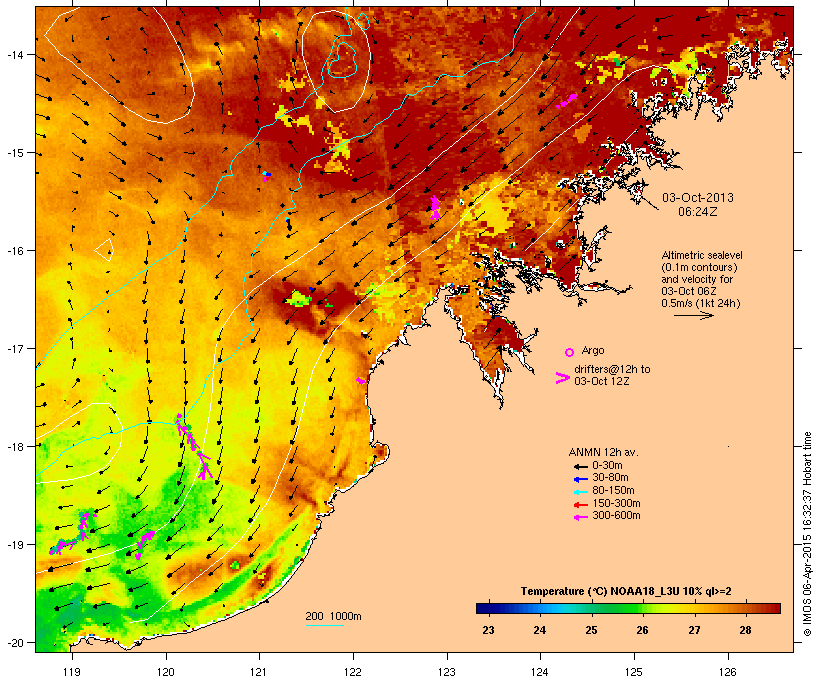
Task: Click the red 150-300m legend arrow
Action: point(581,504)
